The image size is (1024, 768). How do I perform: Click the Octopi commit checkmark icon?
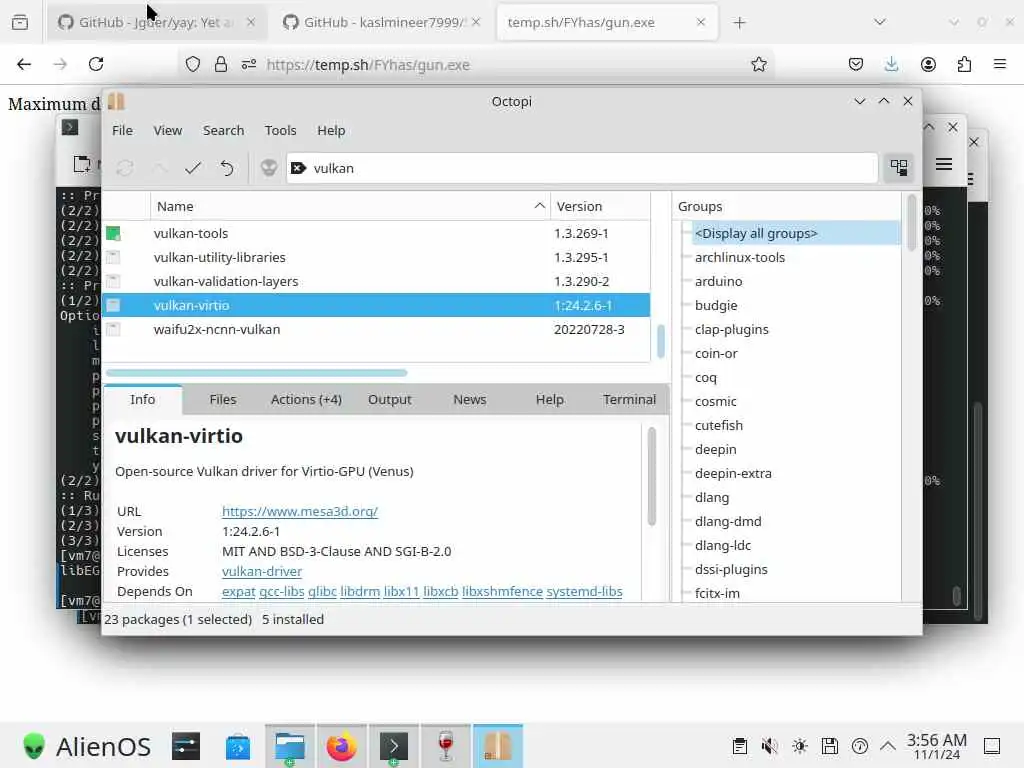(193, 168)
